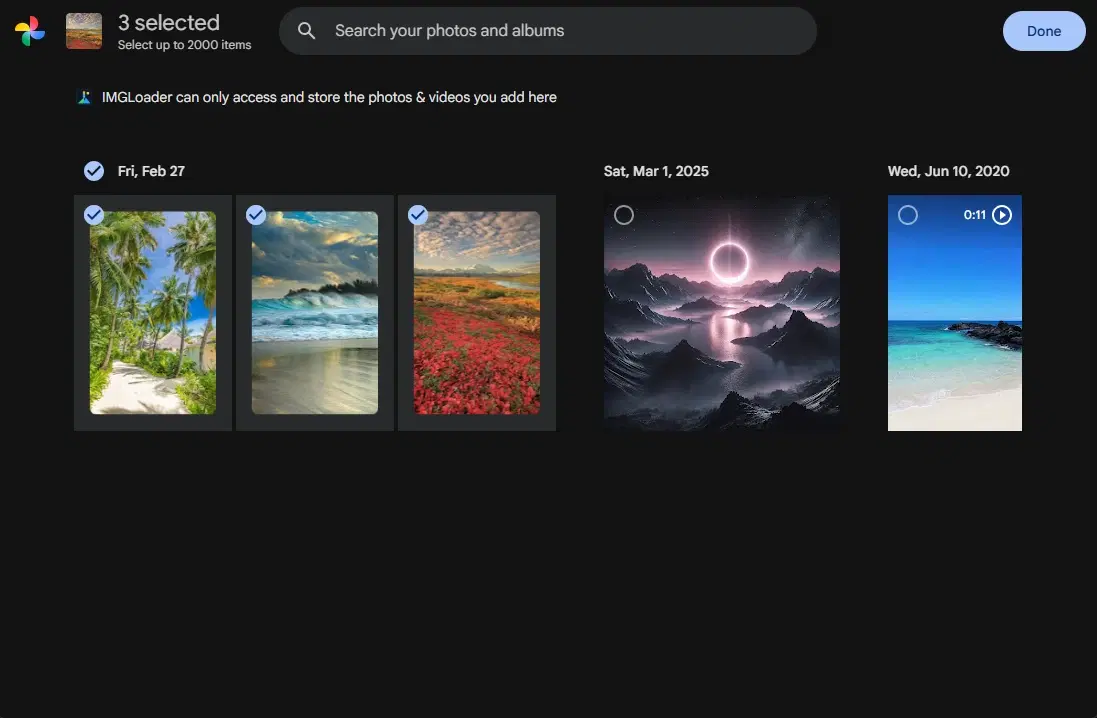Viewport: 1097px width, 718px height.
Task: Open the album cover thumbnail next to the logo
Action: point(84,30)
